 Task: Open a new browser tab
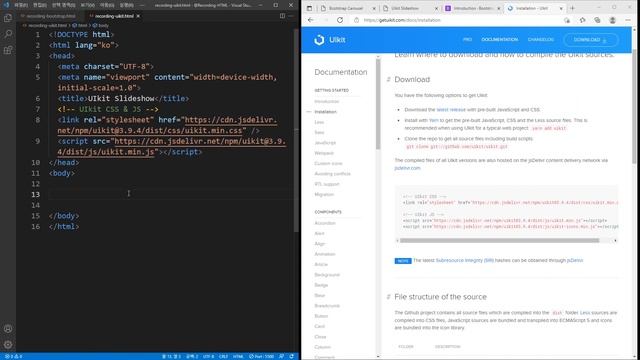point(572,8)
